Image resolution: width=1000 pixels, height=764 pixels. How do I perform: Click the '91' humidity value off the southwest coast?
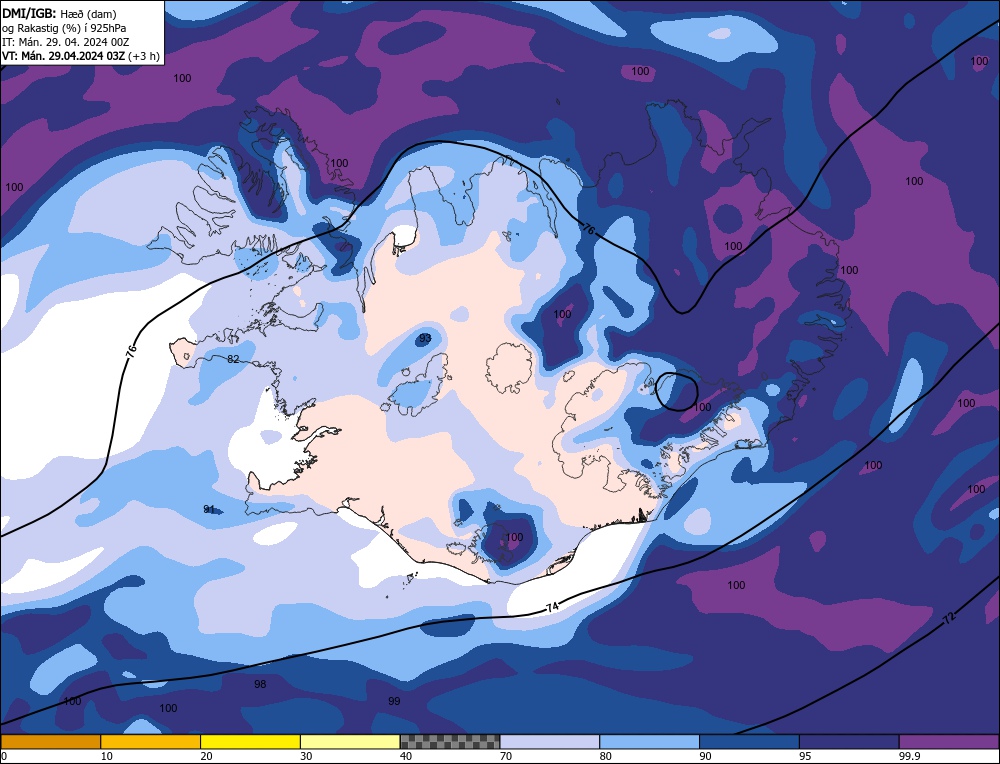click(x=209, y=509)
